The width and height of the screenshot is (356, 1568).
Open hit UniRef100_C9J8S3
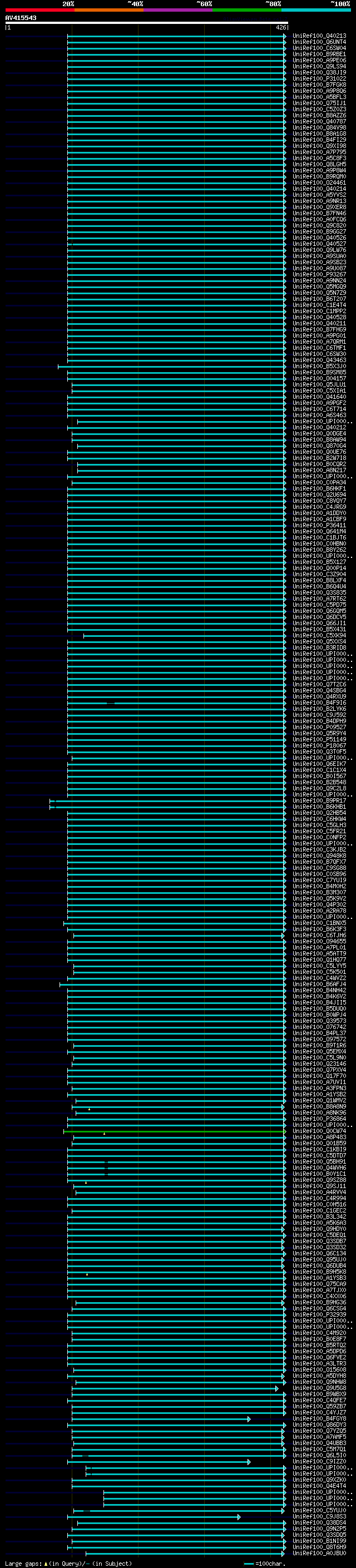coord(319,1517)
